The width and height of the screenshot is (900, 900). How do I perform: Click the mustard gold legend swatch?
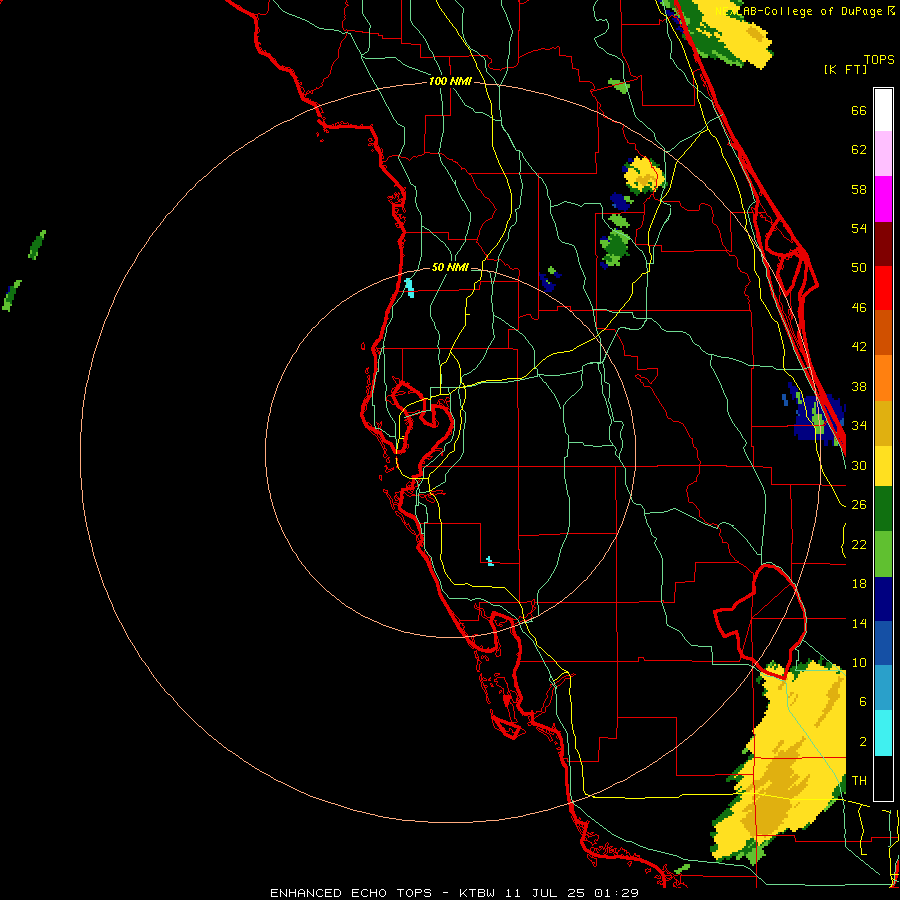pos(883,423)
